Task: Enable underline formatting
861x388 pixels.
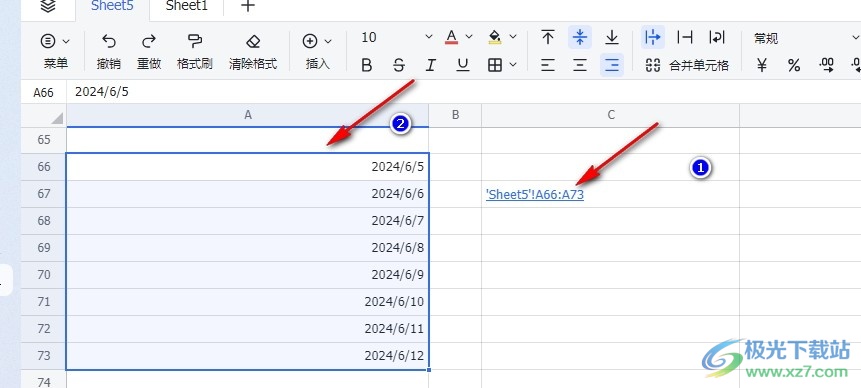Action: tap(463, 66)
